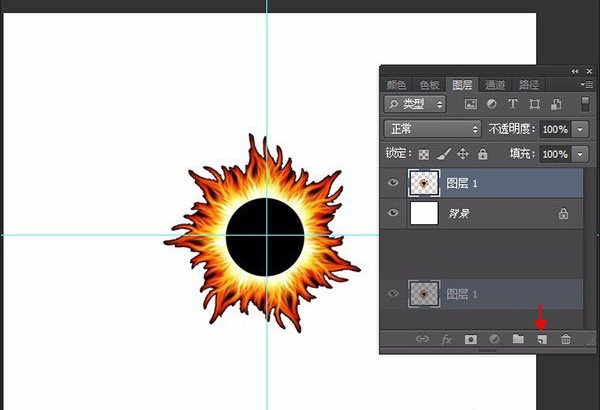Select the 背景 layer thumbnail

[425, 213]
